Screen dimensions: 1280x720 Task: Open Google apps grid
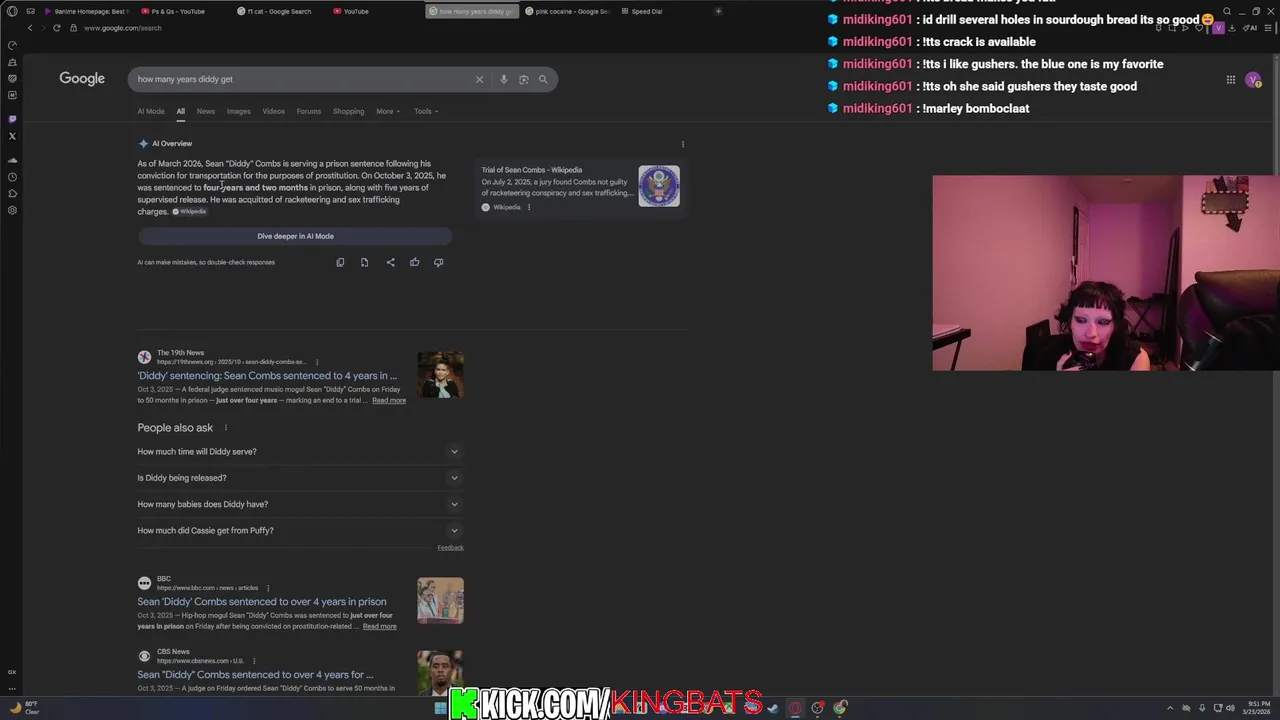pyautogui.click(x=1231, y=80)
